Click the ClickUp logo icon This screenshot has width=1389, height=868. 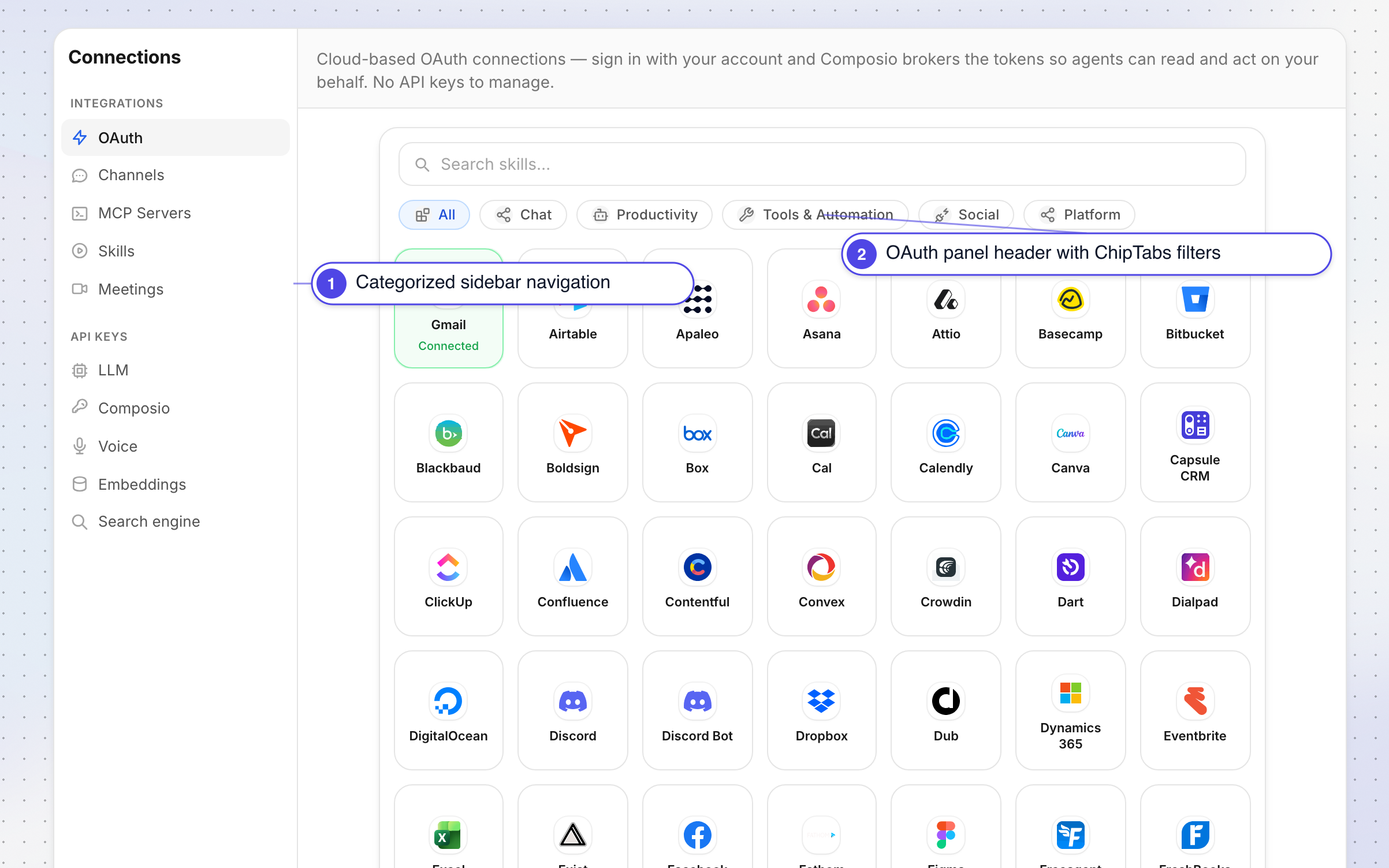click(449, 567)
